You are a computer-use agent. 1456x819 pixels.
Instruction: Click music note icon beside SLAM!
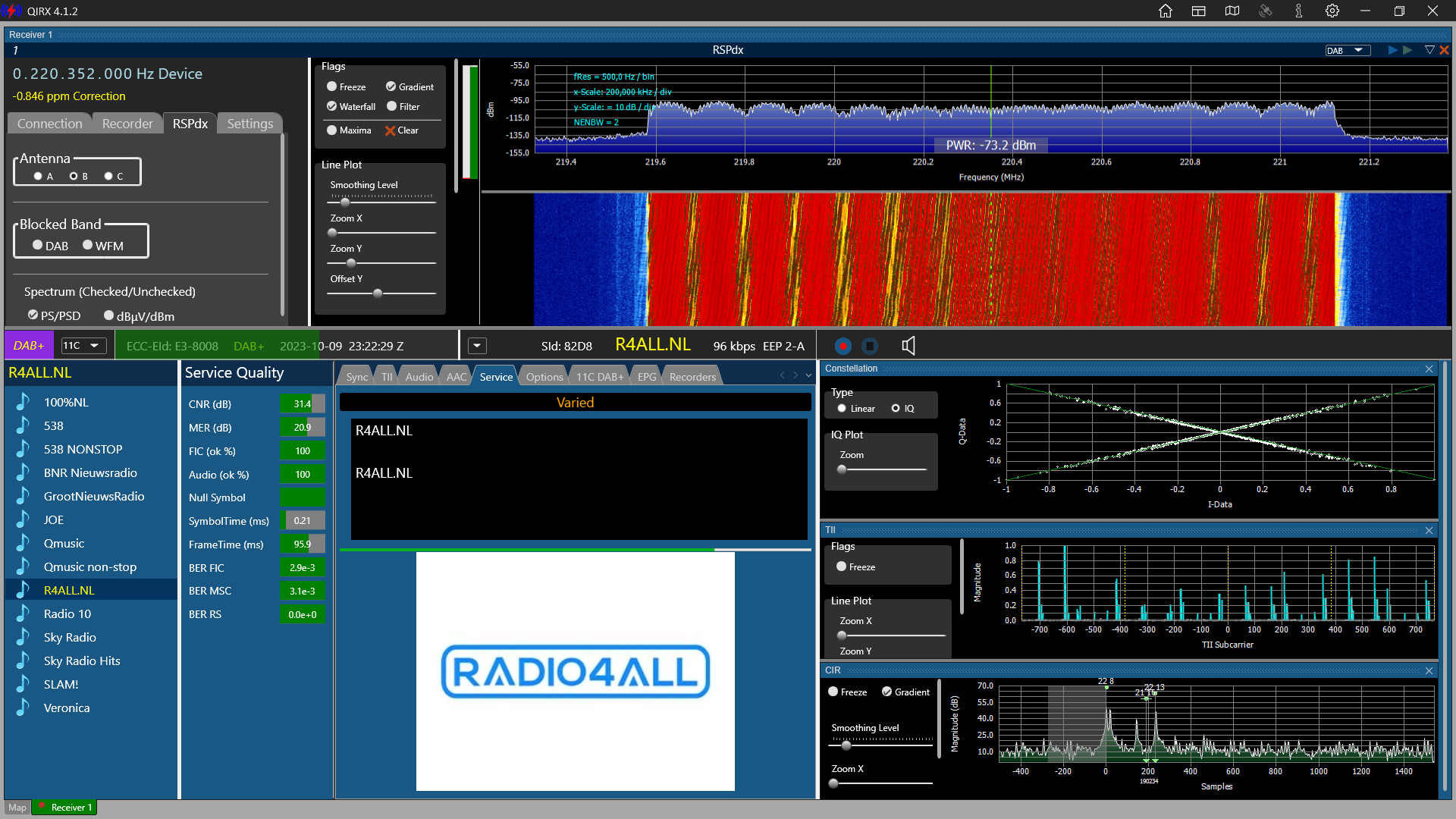coord(23,684)
